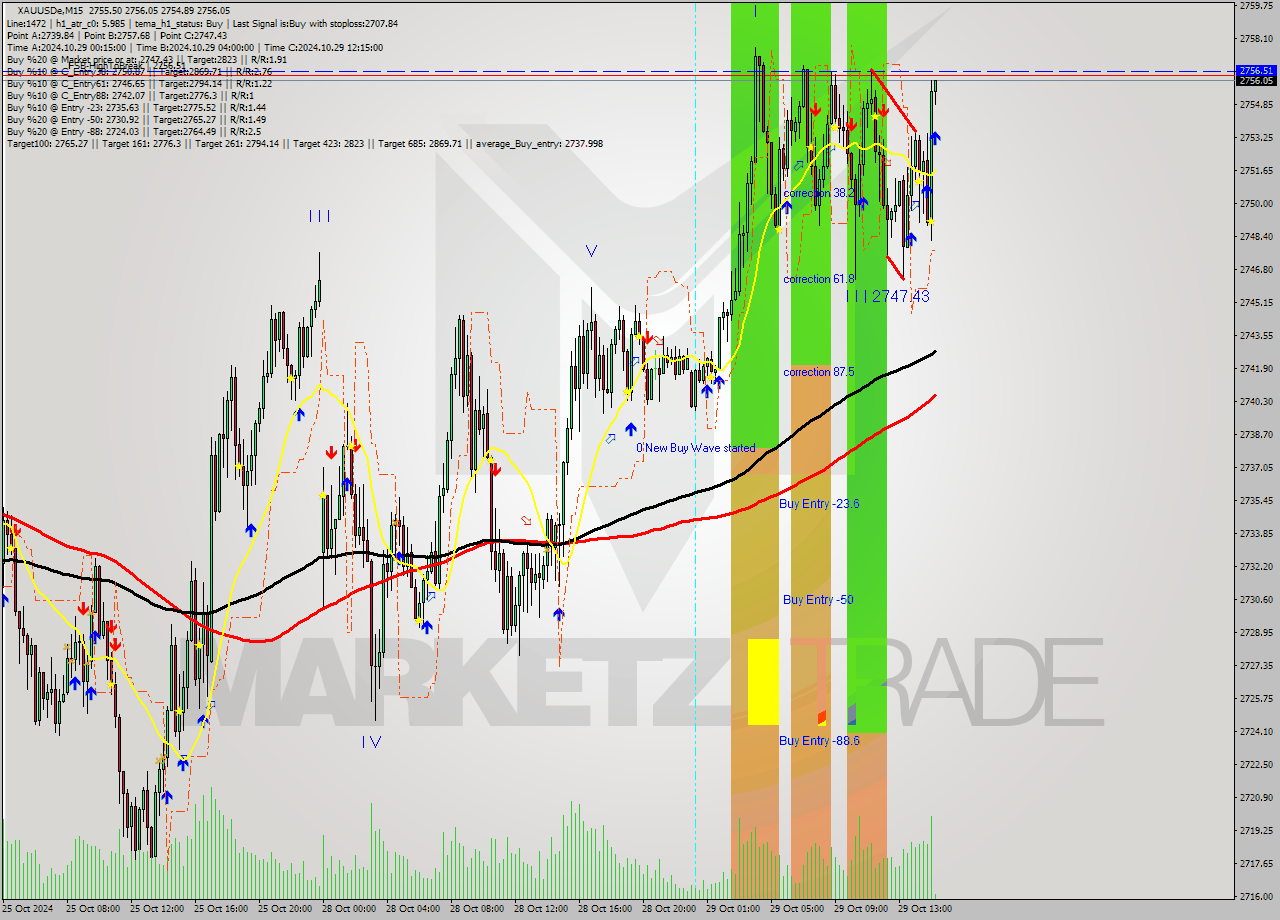Viewport: 1280px width, 920px height.
Task: Click the 2756.05 current price tag
Action: 1256,80
